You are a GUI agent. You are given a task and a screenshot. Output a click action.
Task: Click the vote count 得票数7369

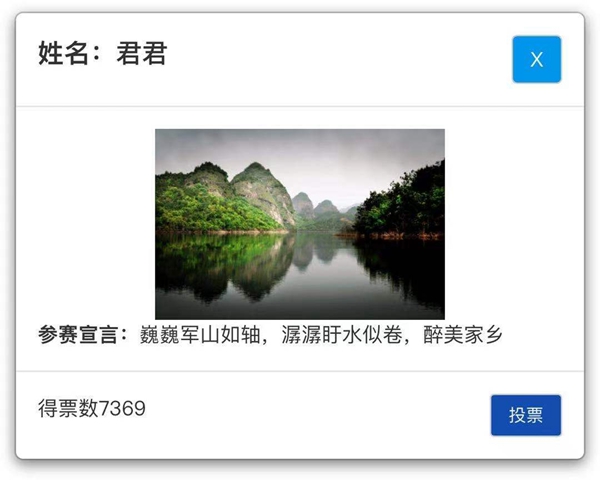click(x=91, y=408)
